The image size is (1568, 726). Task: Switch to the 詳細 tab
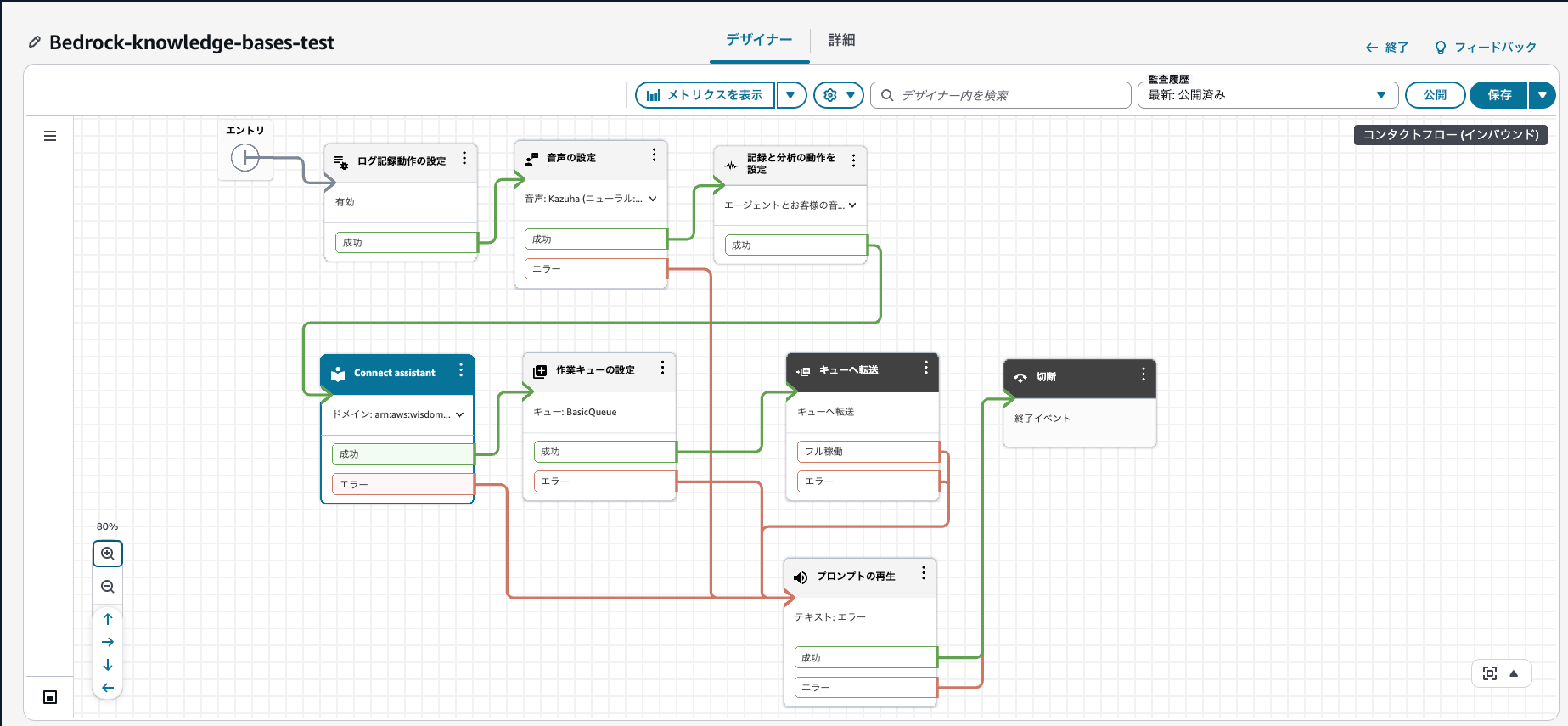841,40
